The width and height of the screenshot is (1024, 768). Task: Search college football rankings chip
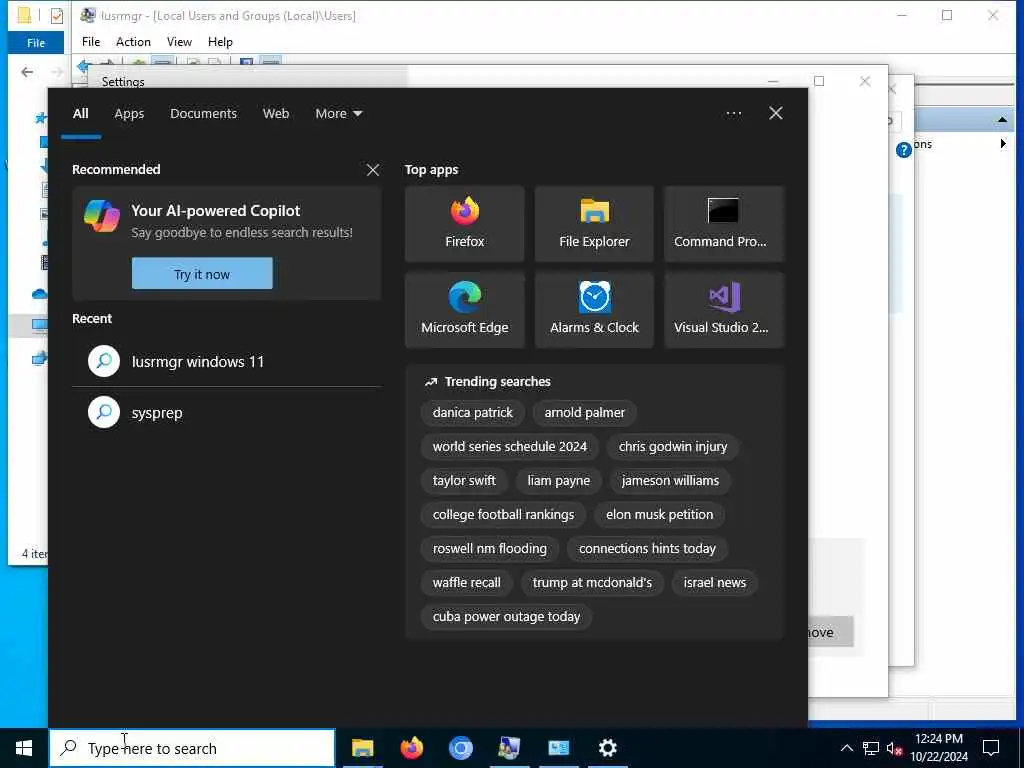pos(503,515)
